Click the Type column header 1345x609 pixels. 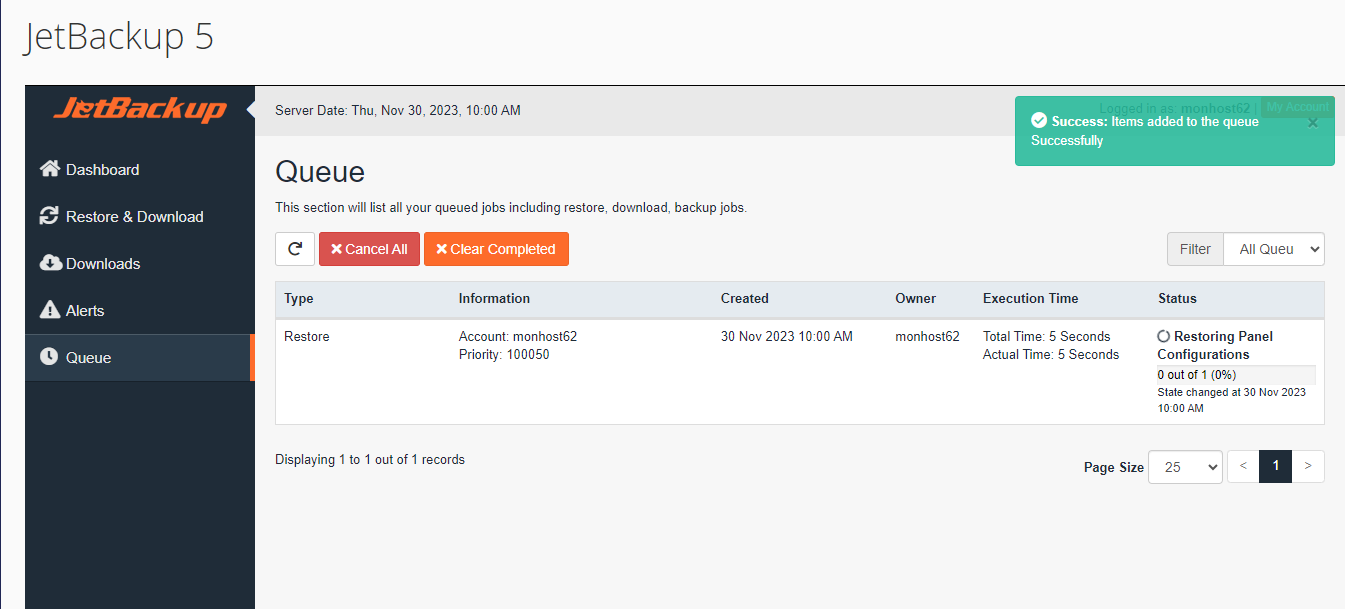coord(299,298)
